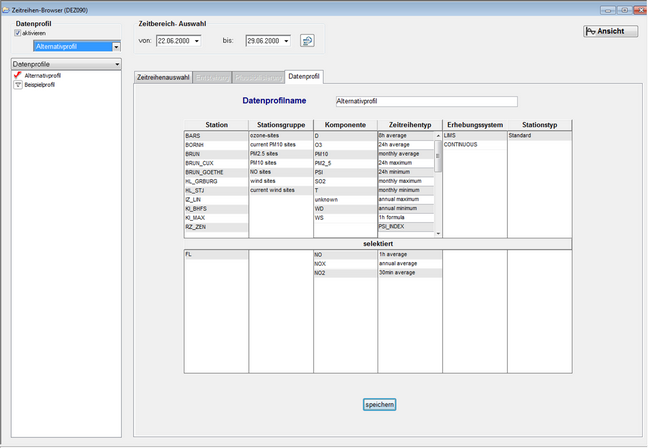Viewport: 648px width, 448px height.
Task: Click the refresh time range icon
Action: [x=307, y=41]
